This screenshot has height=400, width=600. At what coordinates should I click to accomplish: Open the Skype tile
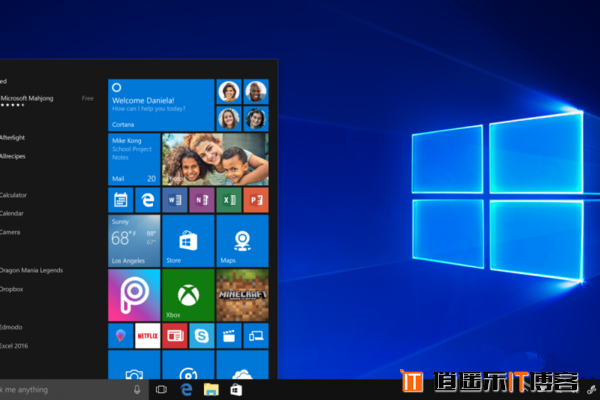click(x=202, y=336)
